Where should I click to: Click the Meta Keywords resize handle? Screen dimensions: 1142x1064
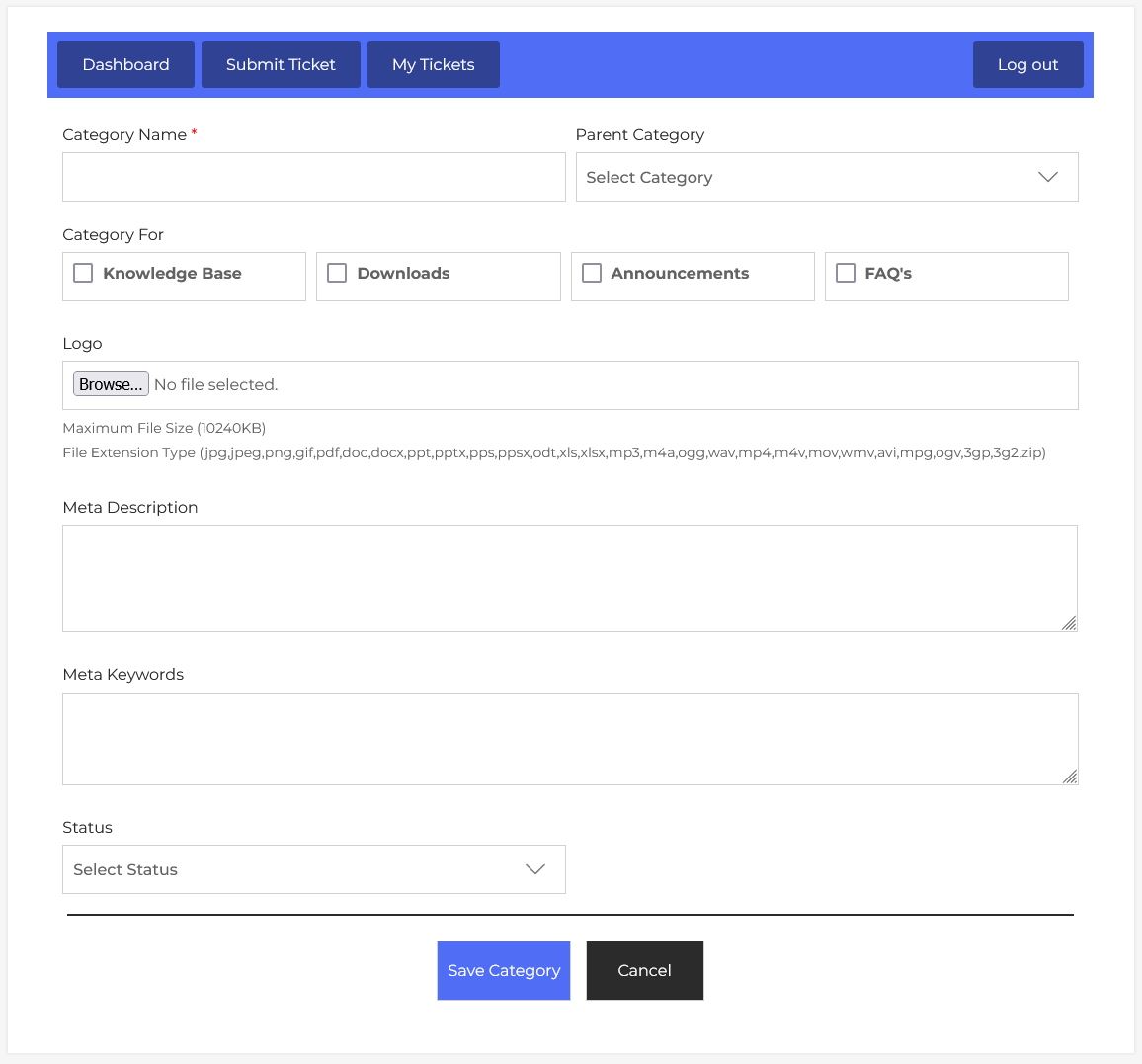[1069, 777]
